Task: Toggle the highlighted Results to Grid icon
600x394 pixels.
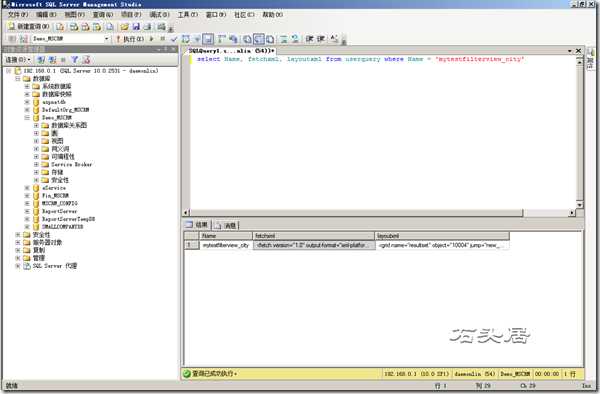Action: click(x=259, y=39)
